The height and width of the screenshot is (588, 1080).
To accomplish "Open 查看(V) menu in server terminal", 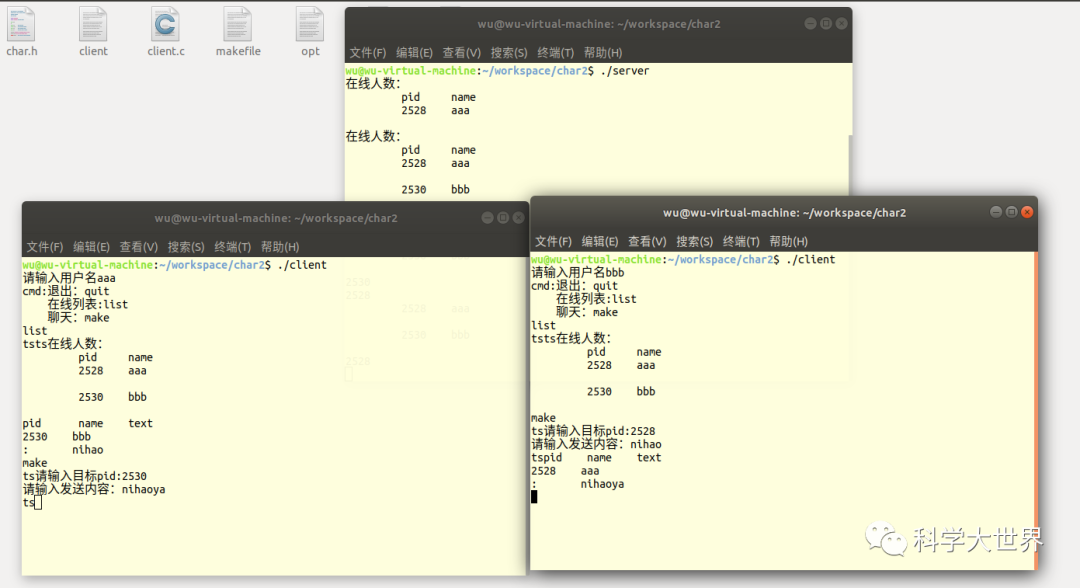I will click(461, 52).
